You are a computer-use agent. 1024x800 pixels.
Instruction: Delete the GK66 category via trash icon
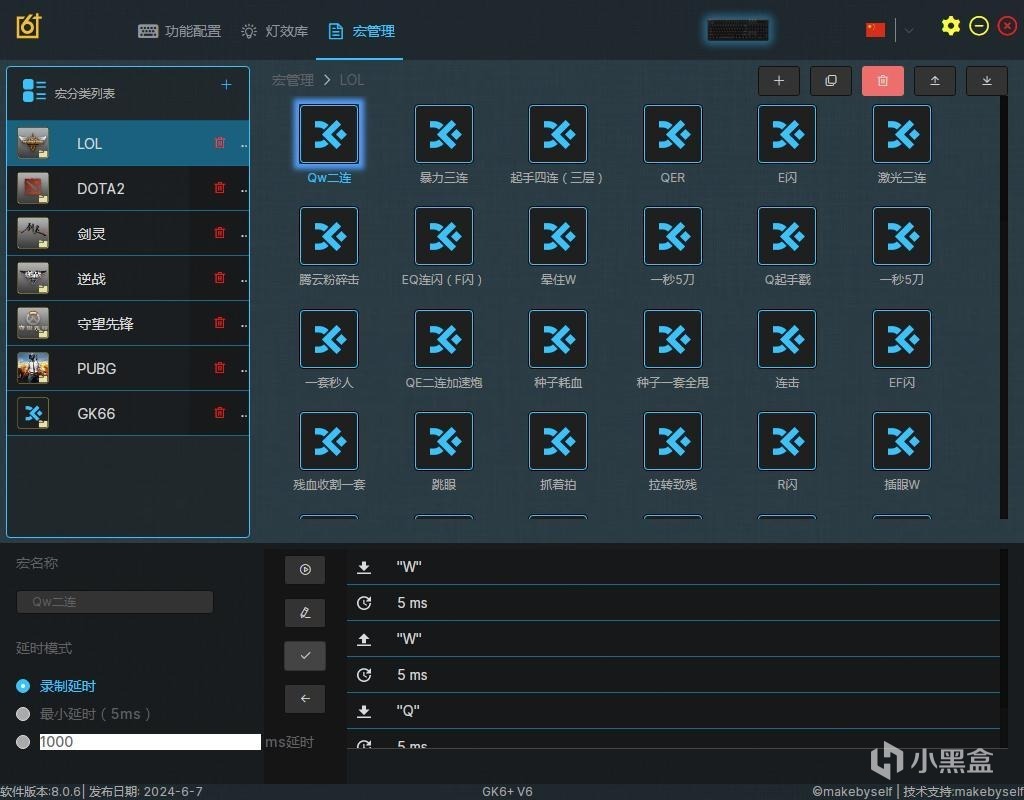click(220, 413)
